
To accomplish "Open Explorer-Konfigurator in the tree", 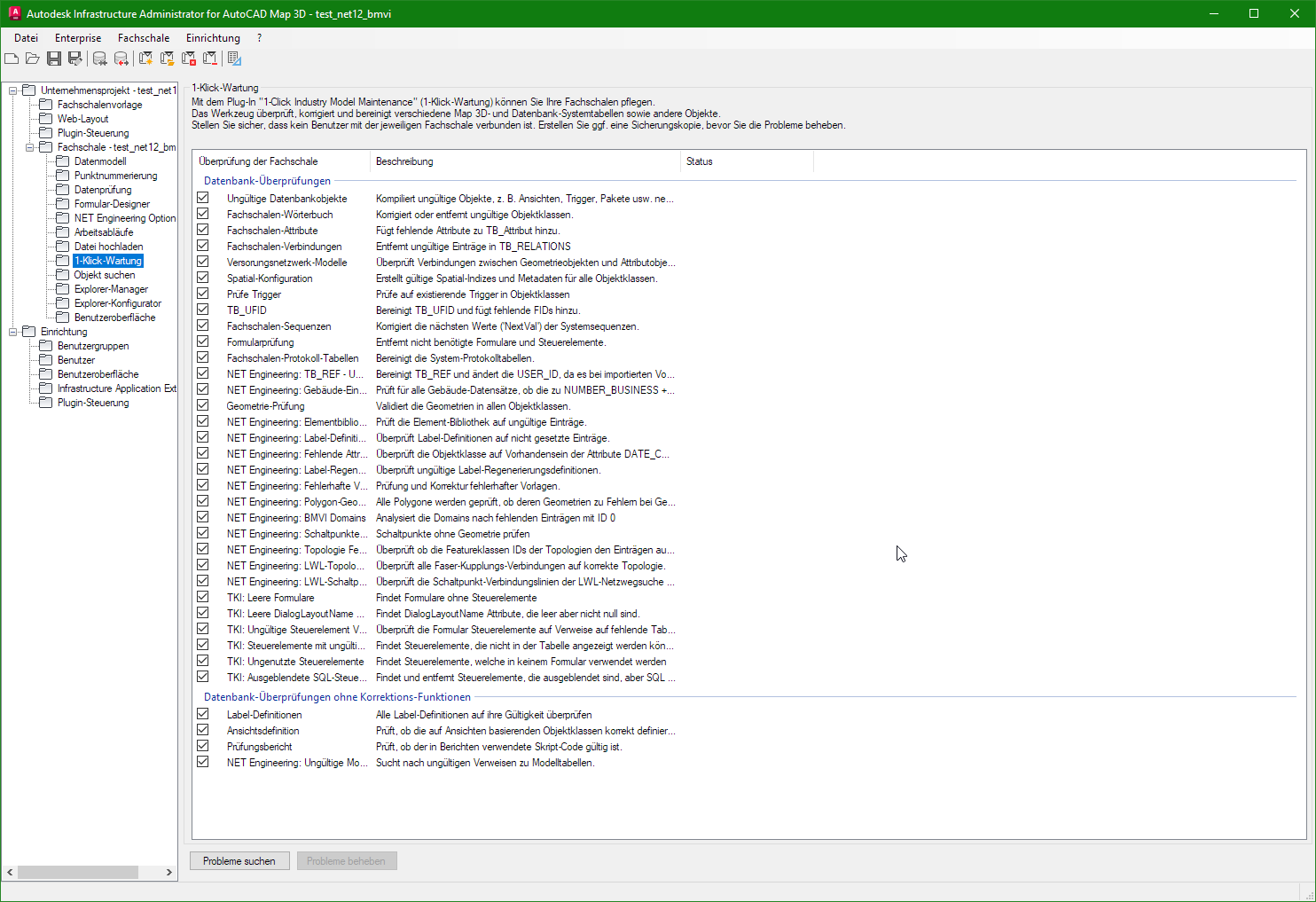I will pos(118,303).
